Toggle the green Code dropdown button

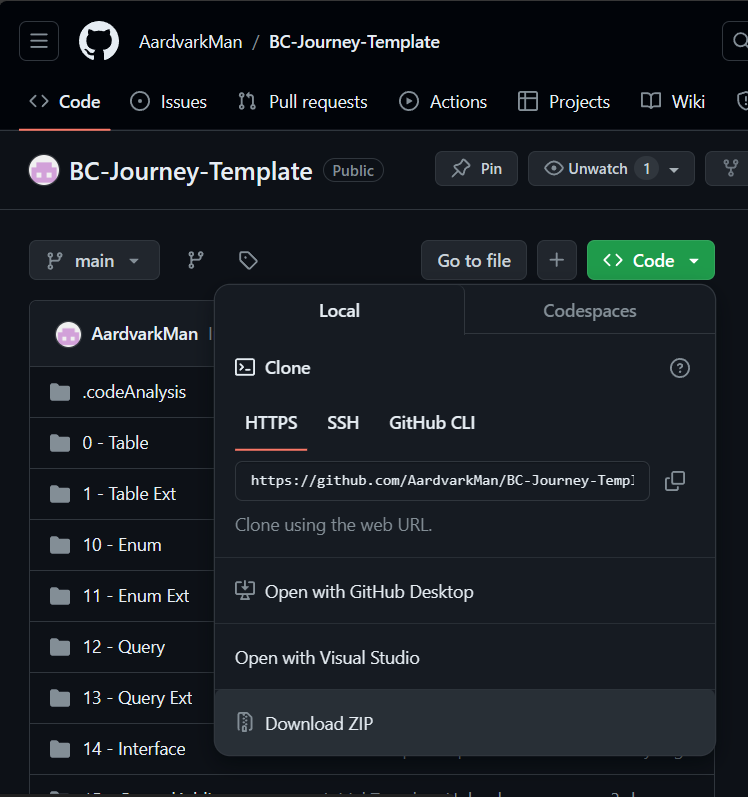(x=650, y=260)
